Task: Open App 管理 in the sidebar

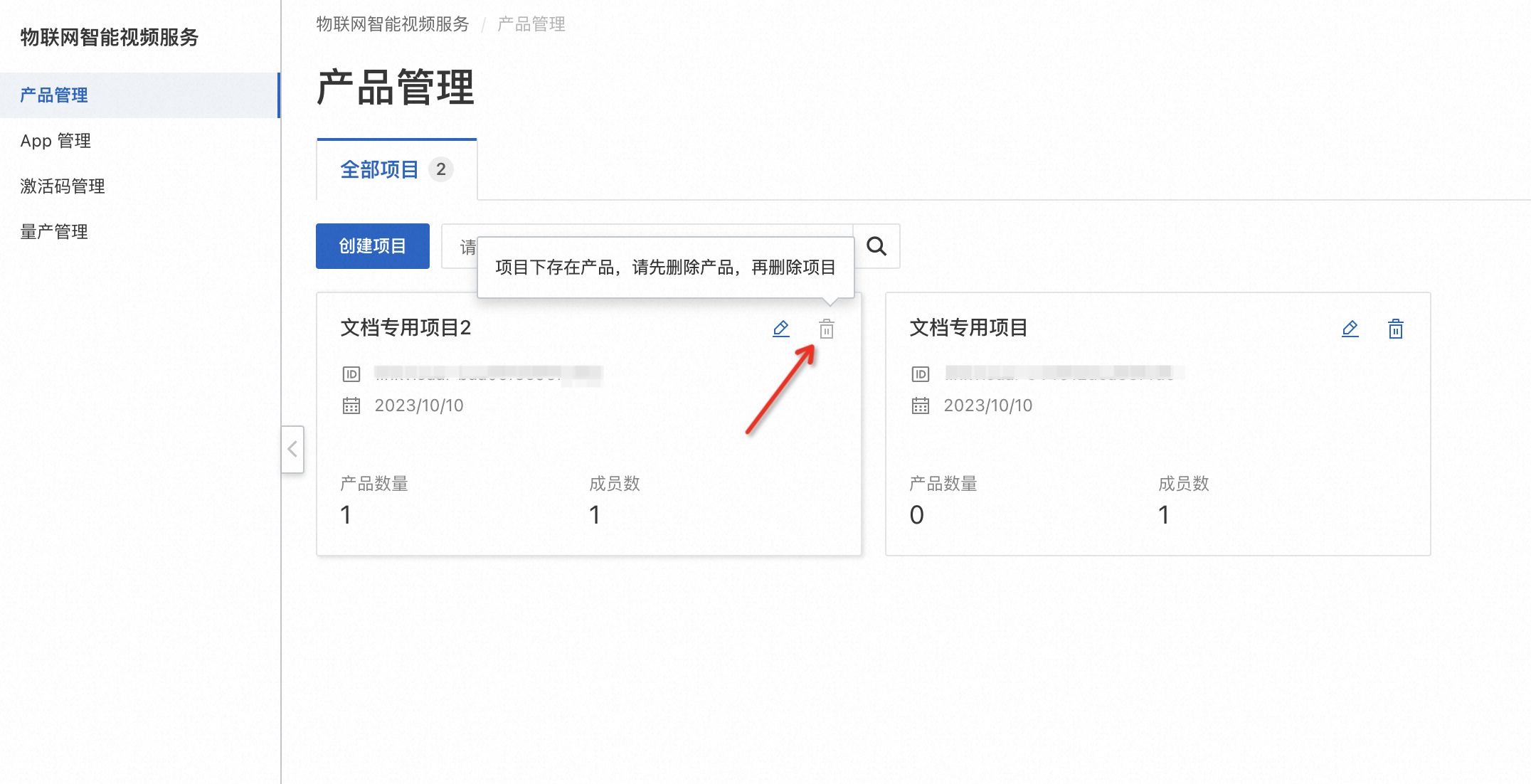Action: 55,141
